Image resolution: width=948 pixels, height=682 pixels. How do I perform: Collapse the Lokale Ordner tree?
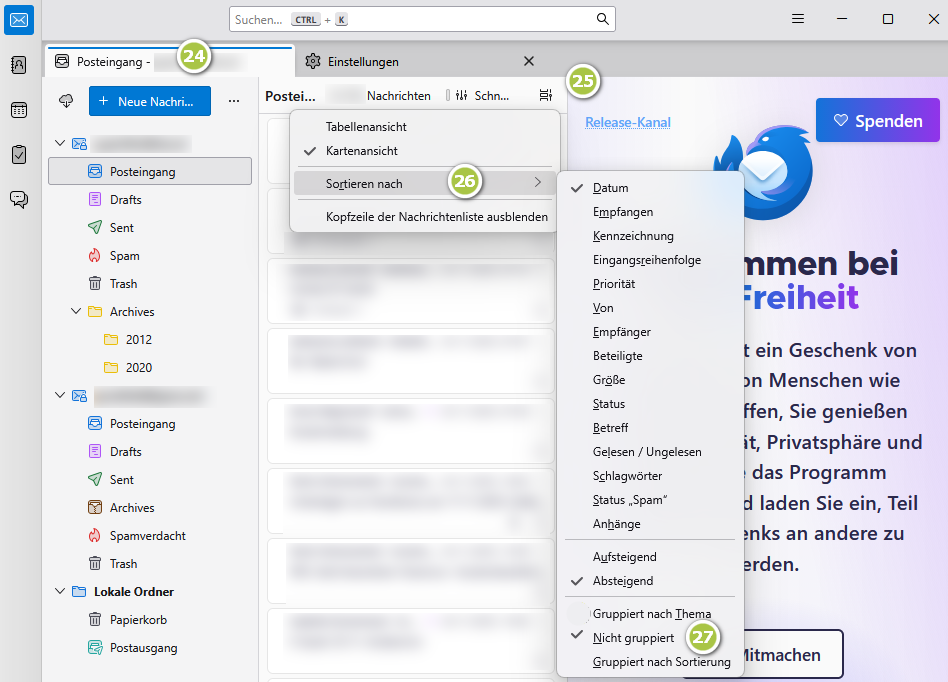(x=59, y=591)
